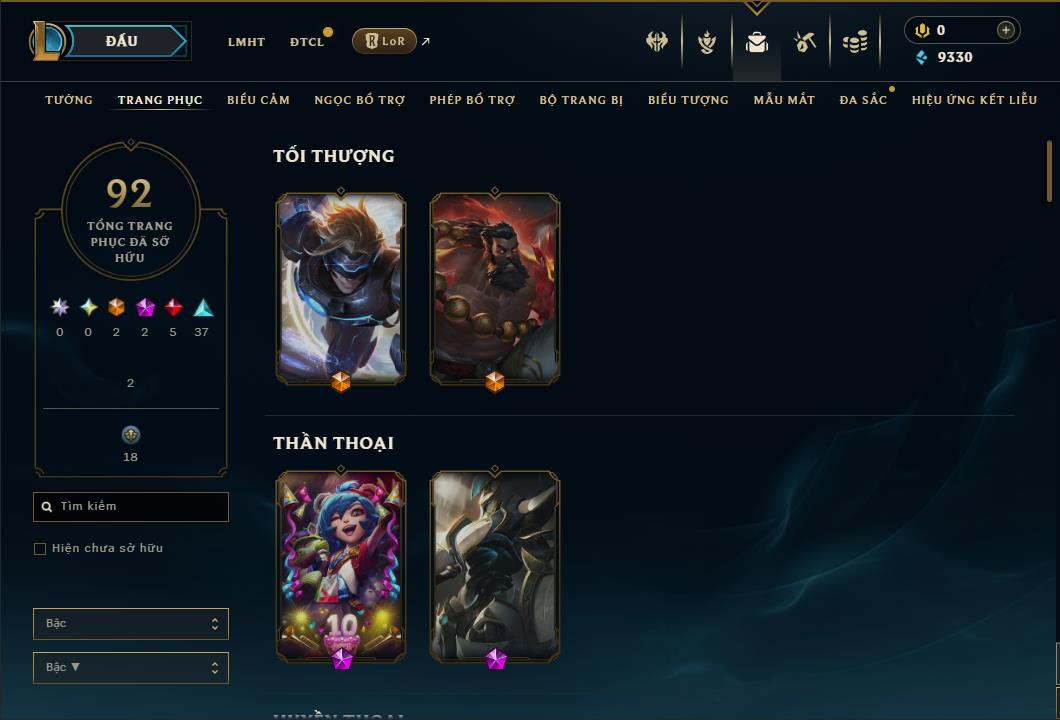1060x720 pixels.
Task: Switch to the BIỂU CẢM tab
Action: pos(258,100)
